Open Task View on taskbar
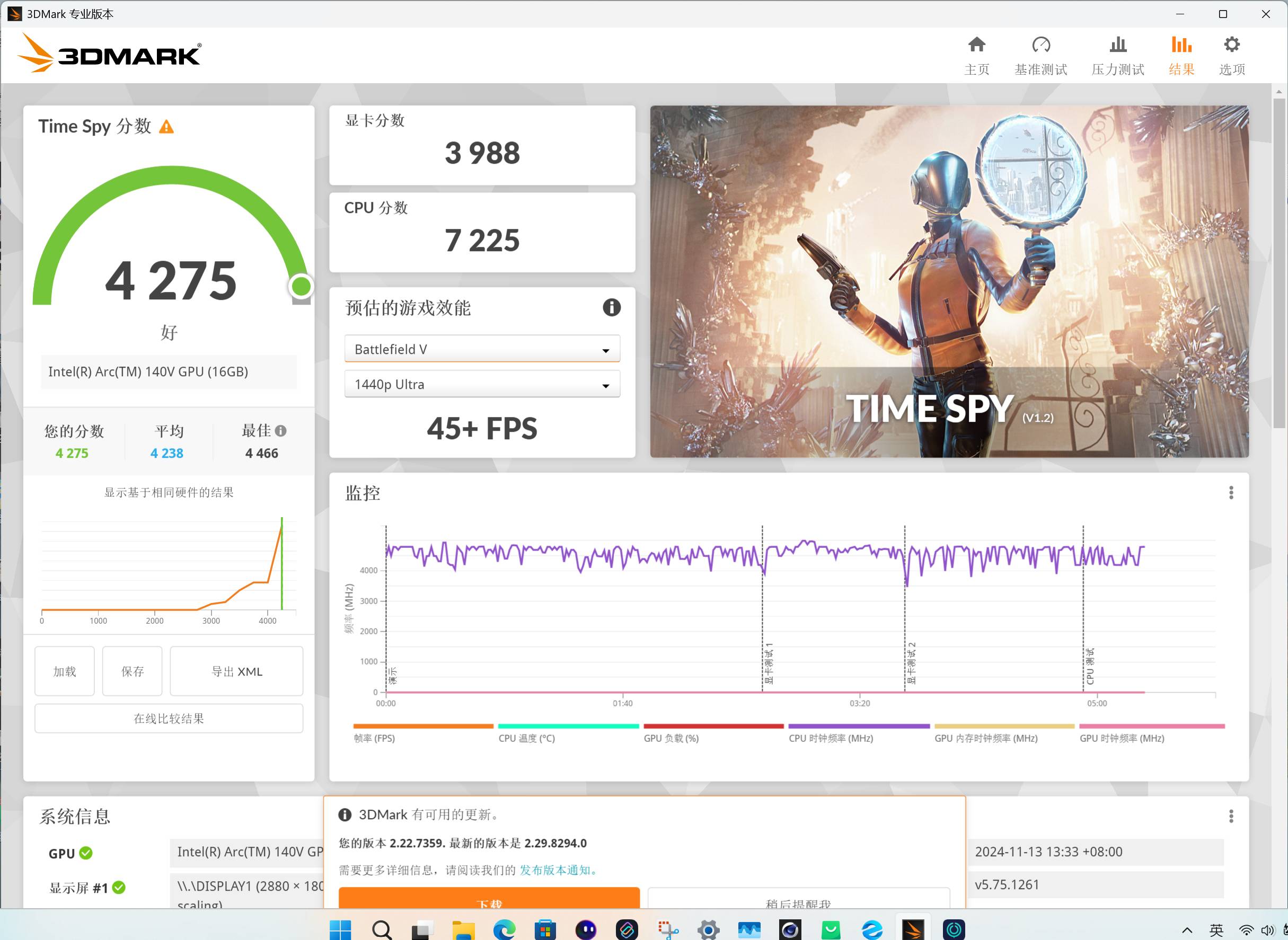1288x940 pixels. (x=422, y=930)
